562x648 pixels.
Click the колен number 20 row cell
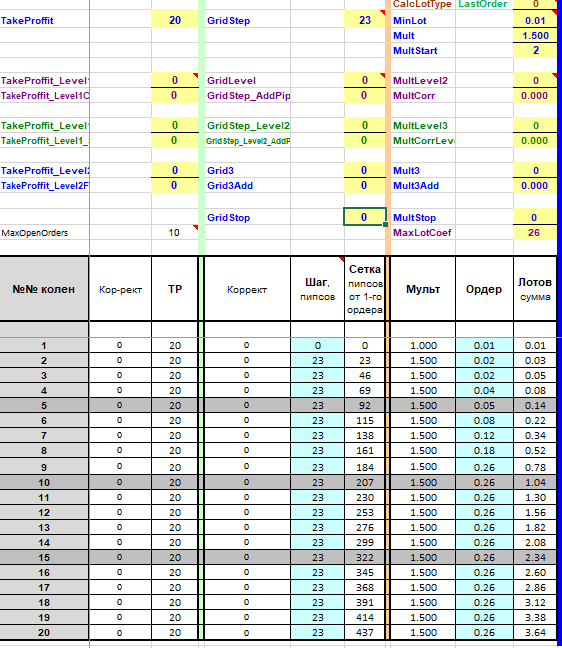click(44, 632)
